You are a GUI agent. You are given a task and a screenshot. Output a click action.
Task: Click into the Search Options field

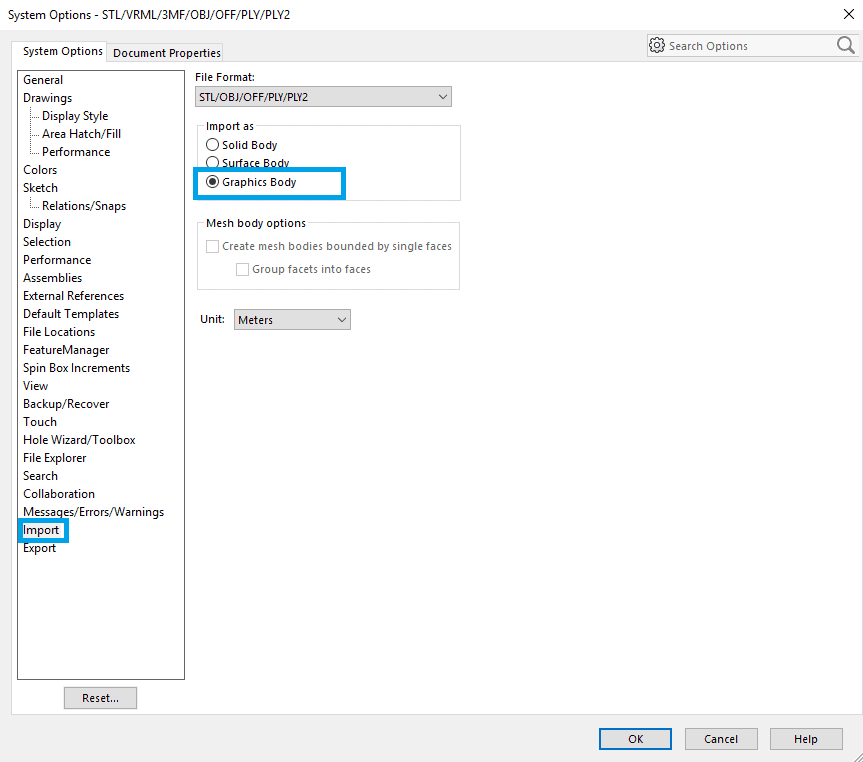[x=751, y=46]
